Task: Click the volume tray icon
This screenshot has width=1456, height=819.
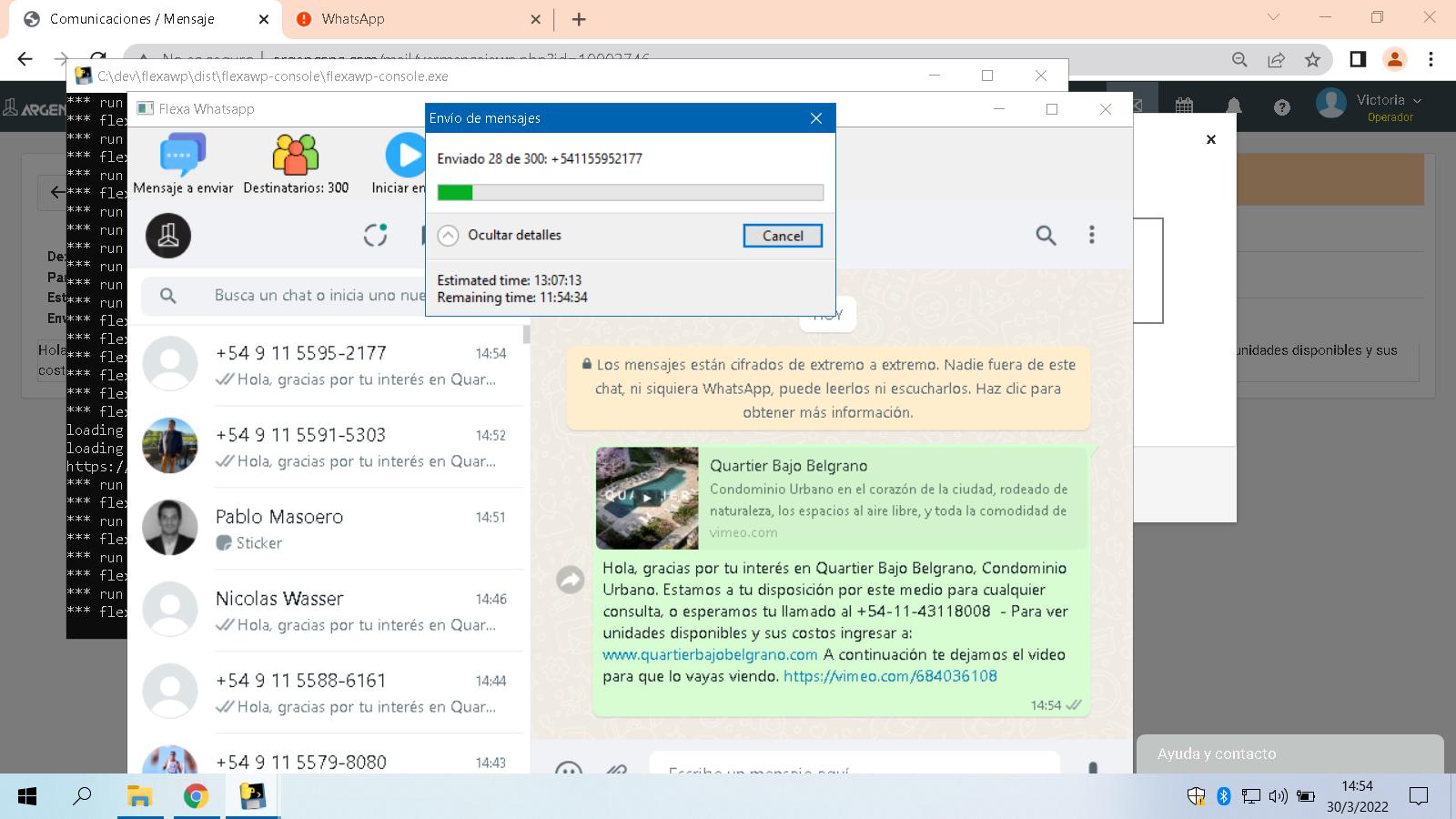Action: 1278,797
